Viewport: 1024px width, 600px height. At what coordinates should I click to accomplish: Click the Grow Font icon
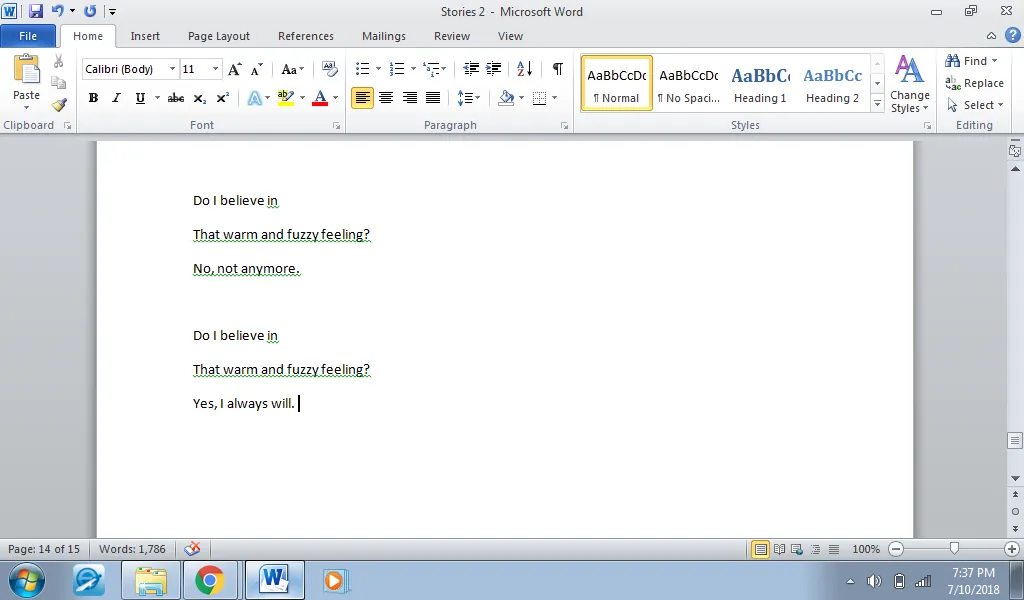tap(235, 69)
